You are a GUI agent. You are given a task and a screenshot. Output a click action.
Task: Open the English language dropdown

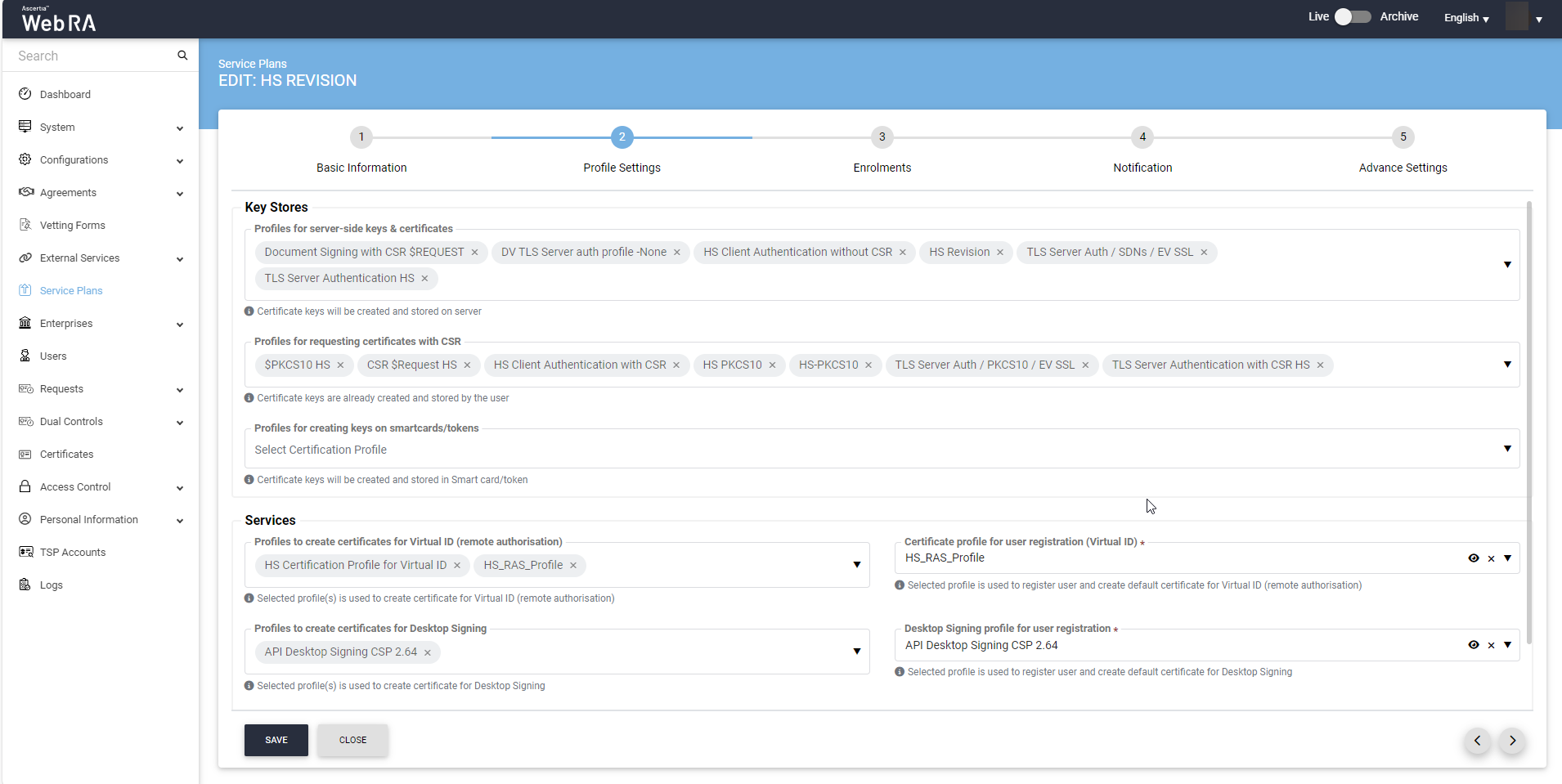(1465, 18)
